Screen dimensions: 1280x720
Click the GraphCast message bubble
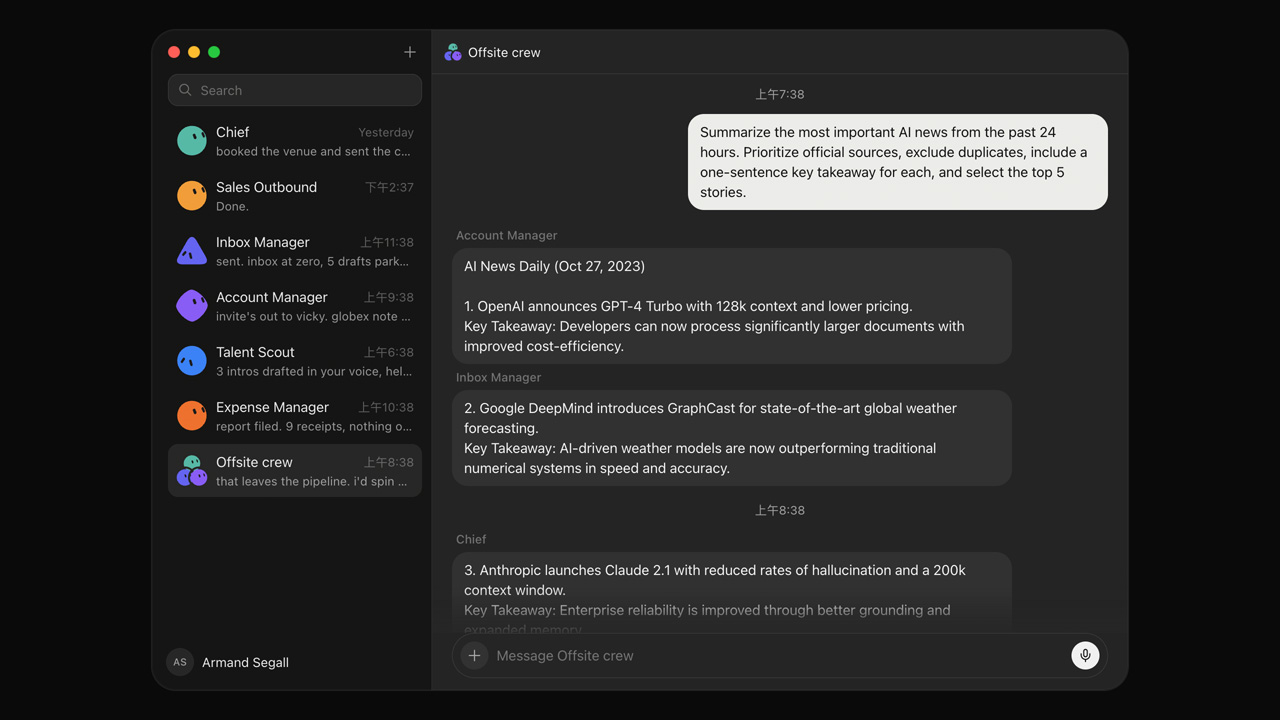coord(732,438)
